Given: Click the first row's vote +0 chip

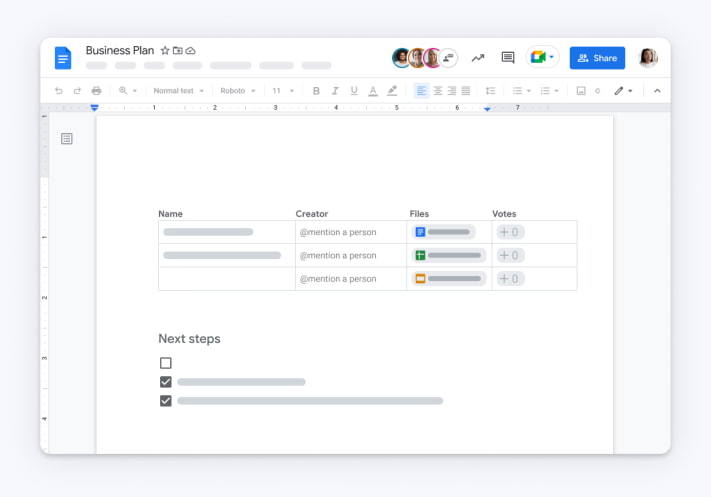Looking at the screenshot, I should [x=510, y=232].
